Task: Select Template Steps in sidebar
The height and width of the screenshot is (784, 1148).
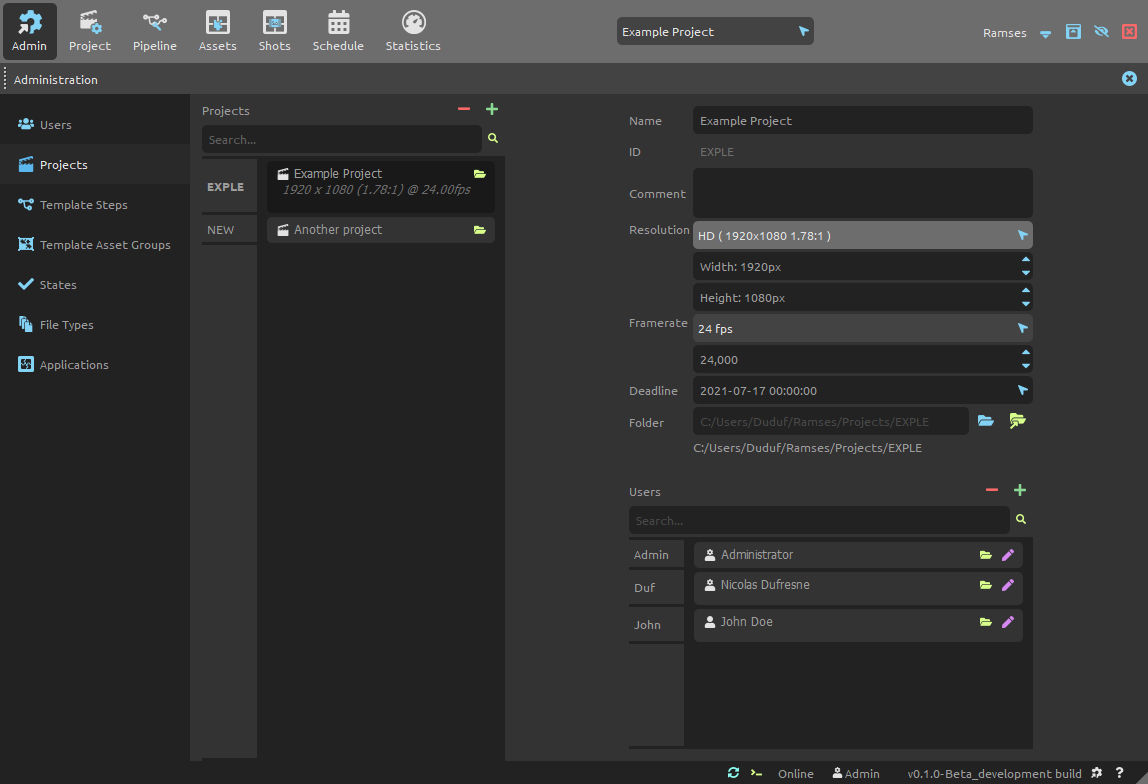Action: (x=84, y=205)
